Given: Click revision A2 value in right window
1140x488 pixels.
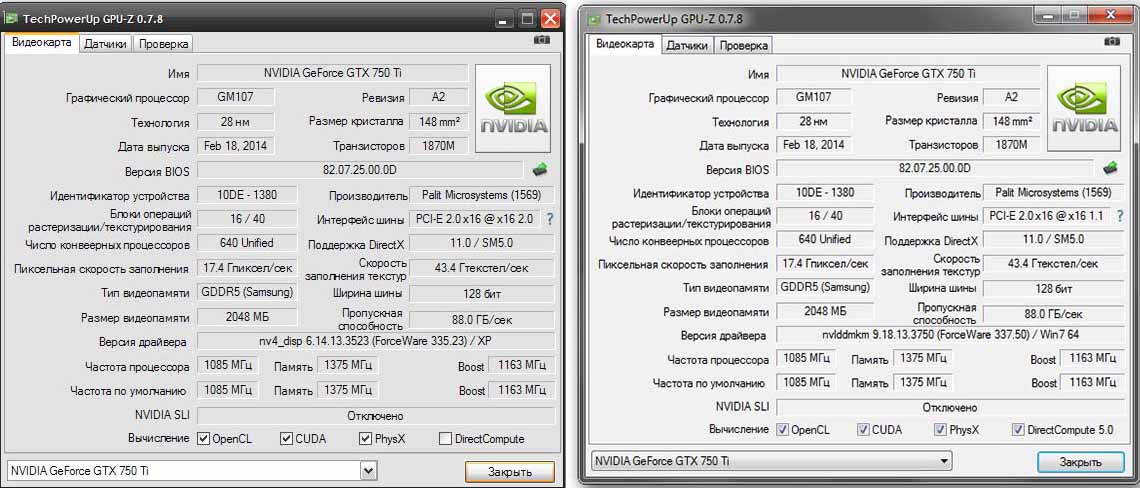Looking at the screenshot, I should [1011, 97].
